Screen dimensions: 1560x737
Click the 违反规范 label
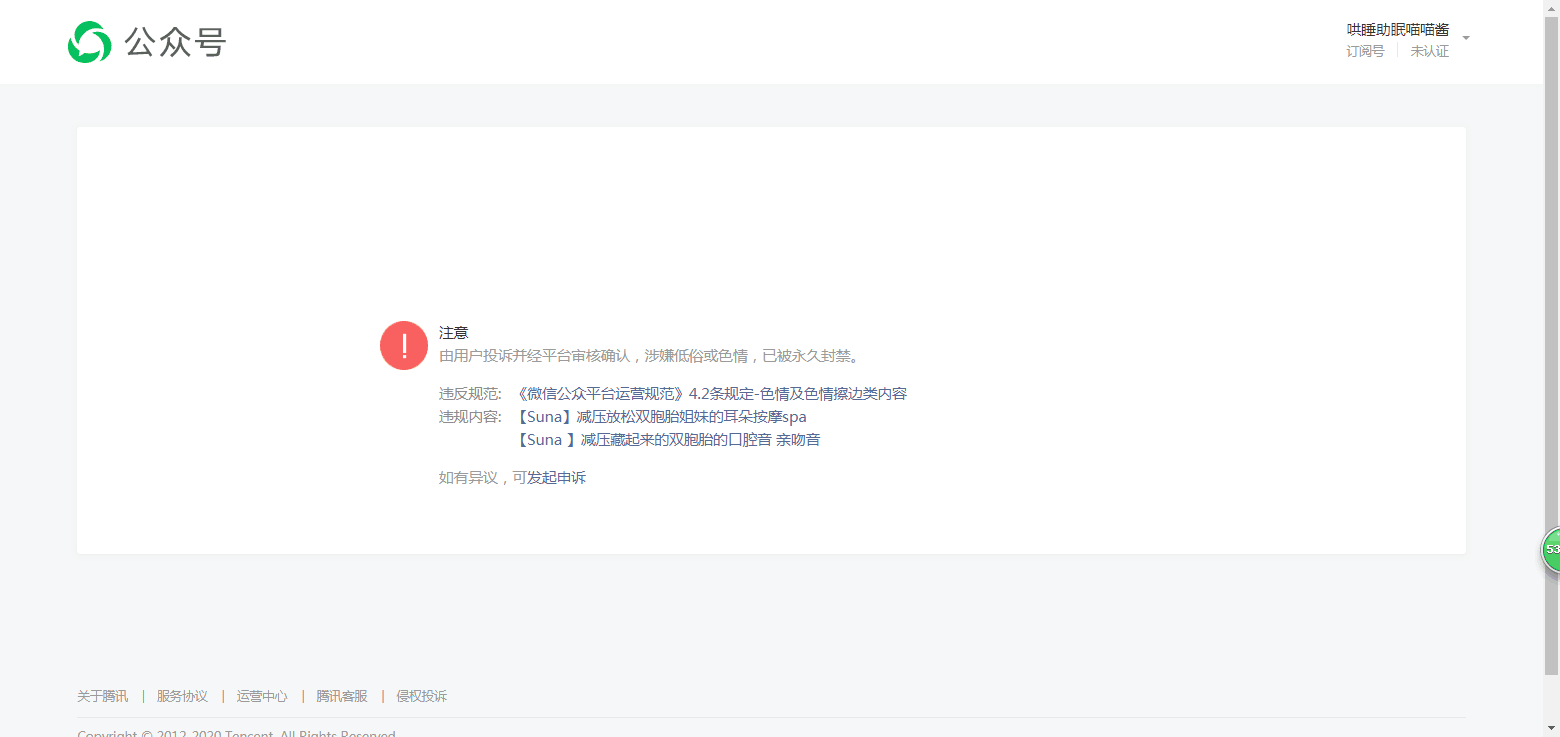click(x=470, y=394)
